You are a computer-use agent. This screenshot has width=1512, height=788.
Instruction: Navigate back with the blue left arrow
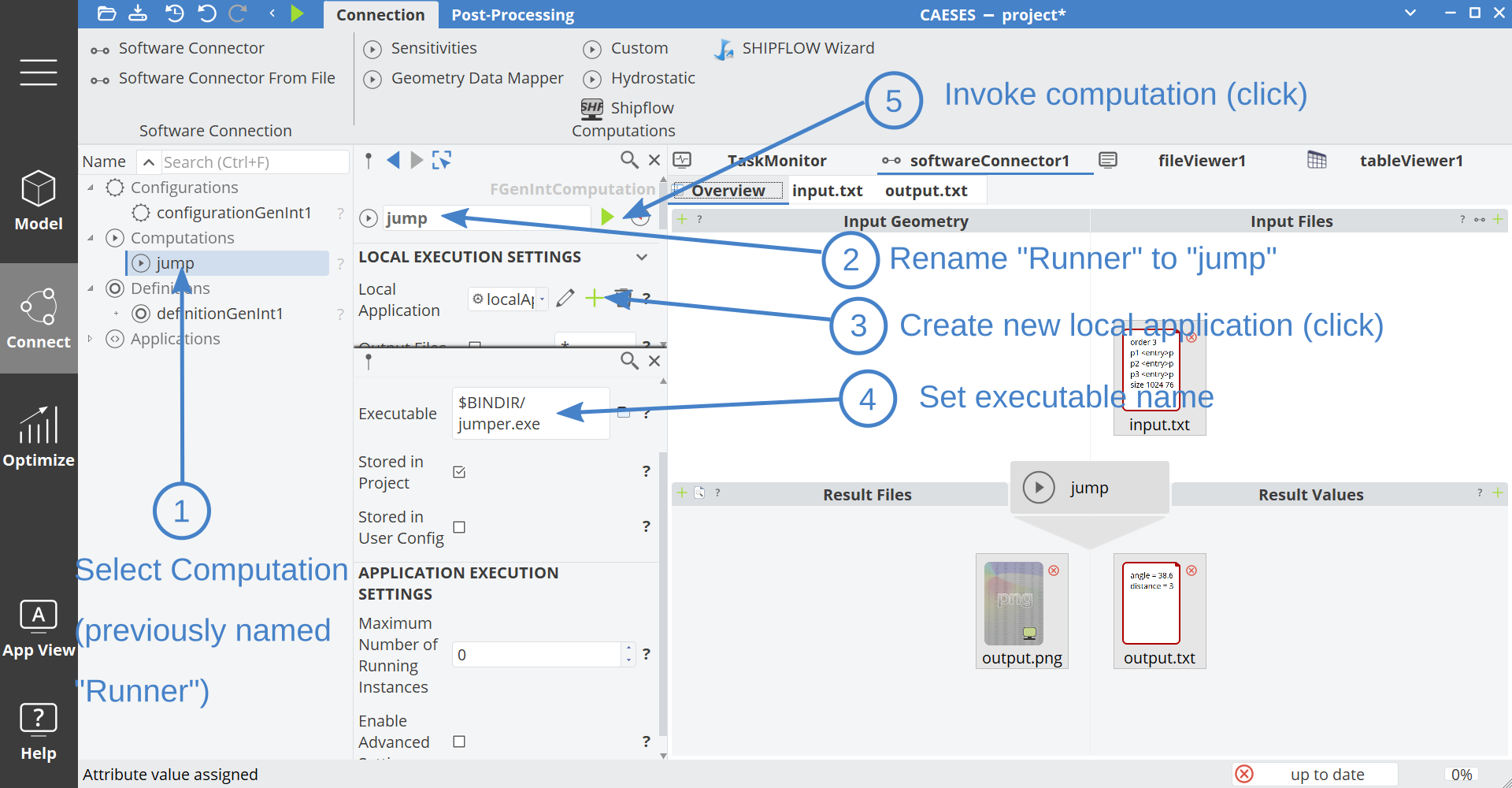[x=393, y=161]
